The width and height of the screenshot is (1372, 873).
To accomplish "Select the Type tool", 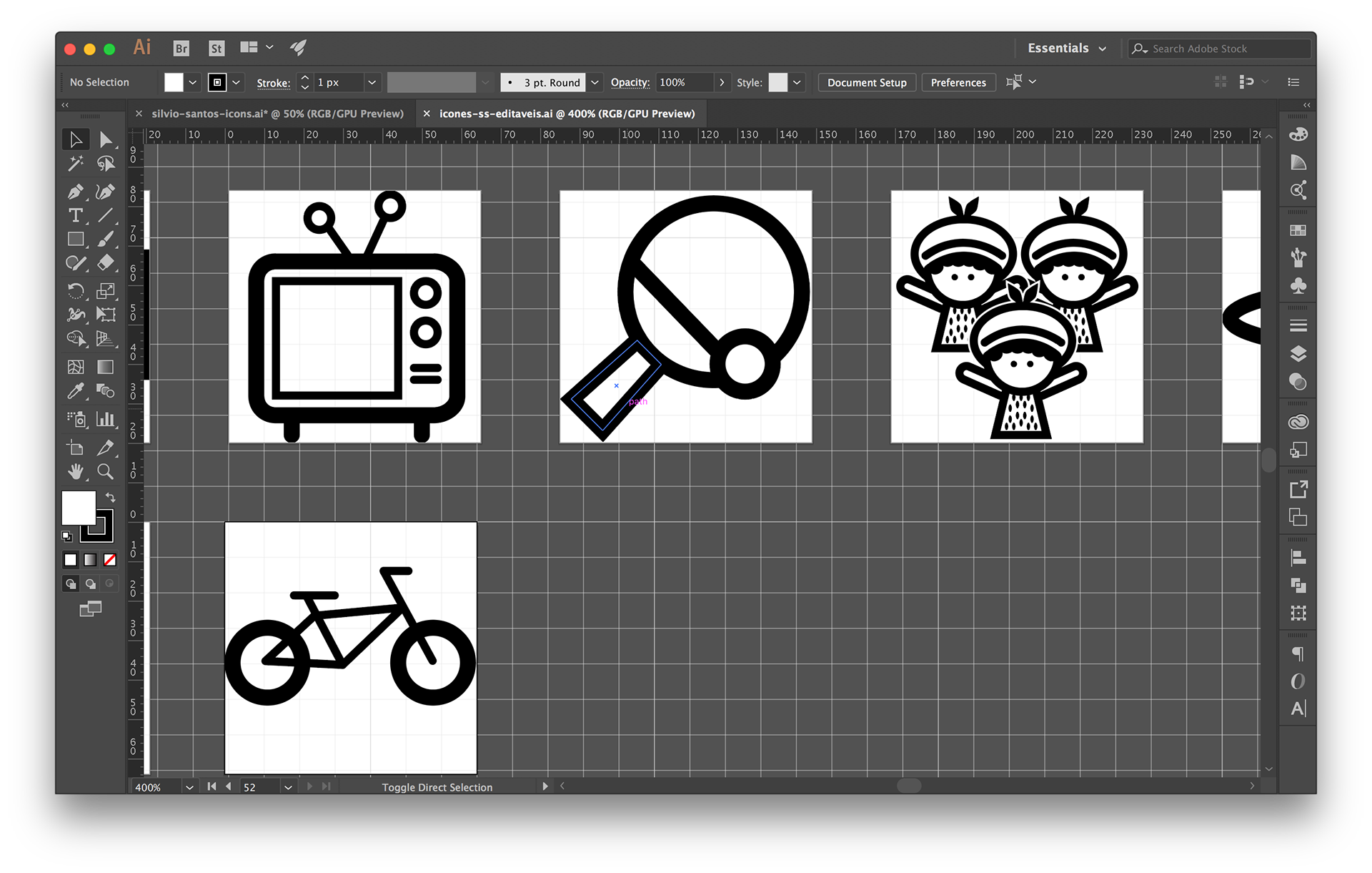I will [x=75, y=215].
